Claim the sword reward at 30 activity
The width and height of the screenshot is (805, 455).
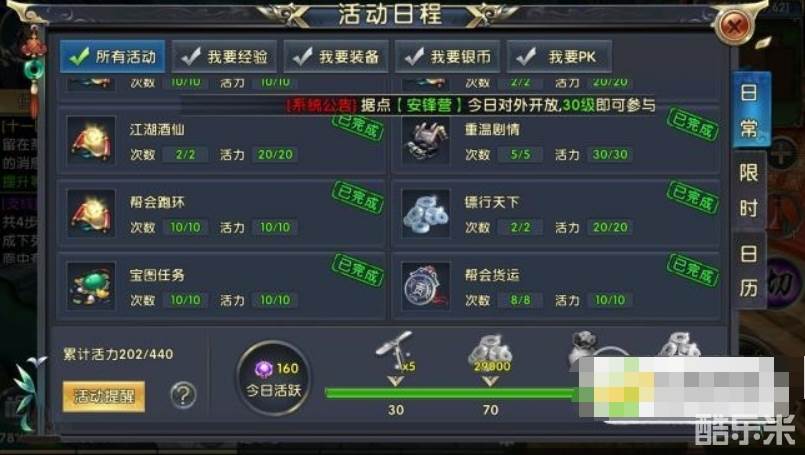395,351
